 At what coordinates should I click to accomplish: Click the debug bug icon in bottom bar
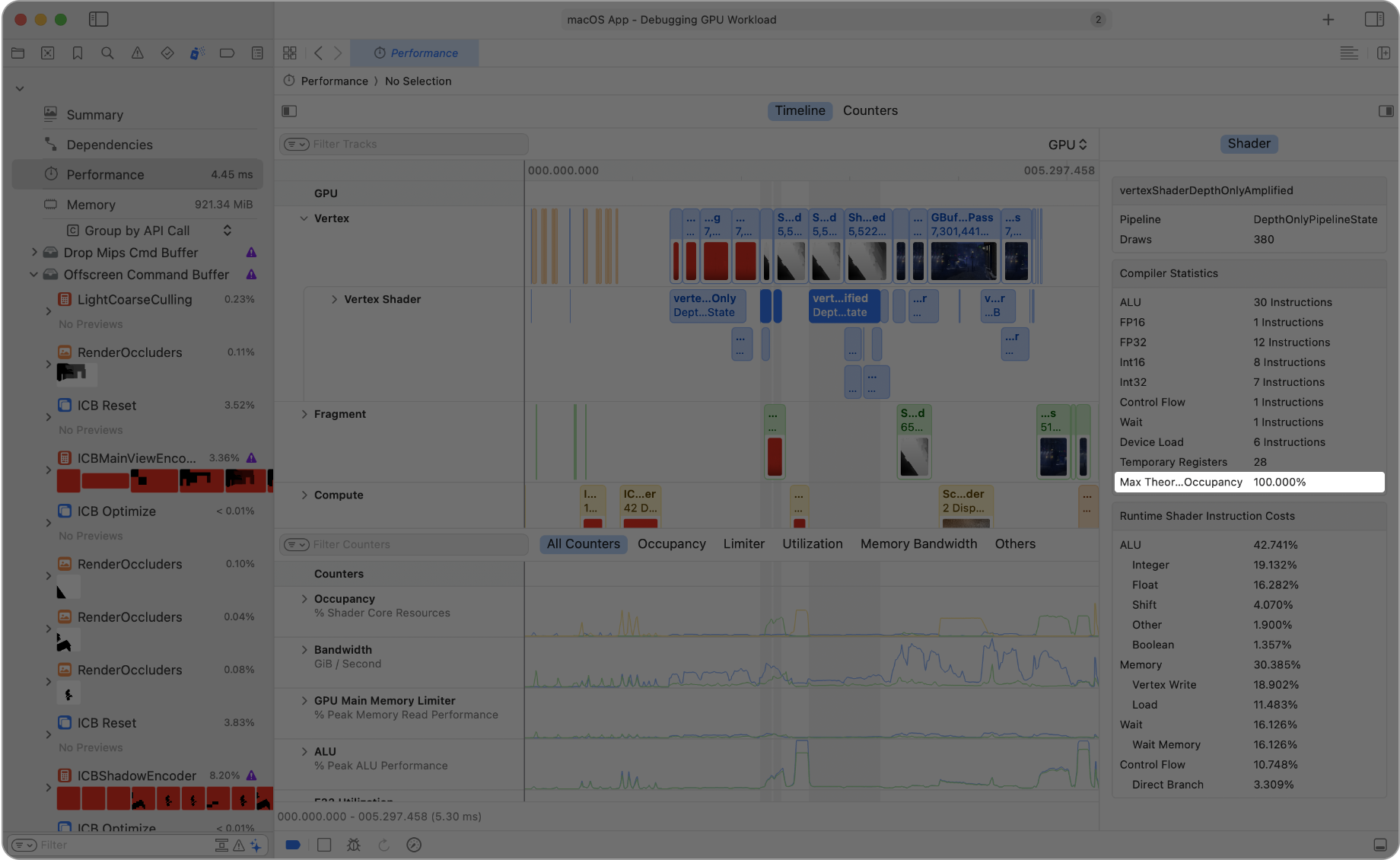pos(353,845)
